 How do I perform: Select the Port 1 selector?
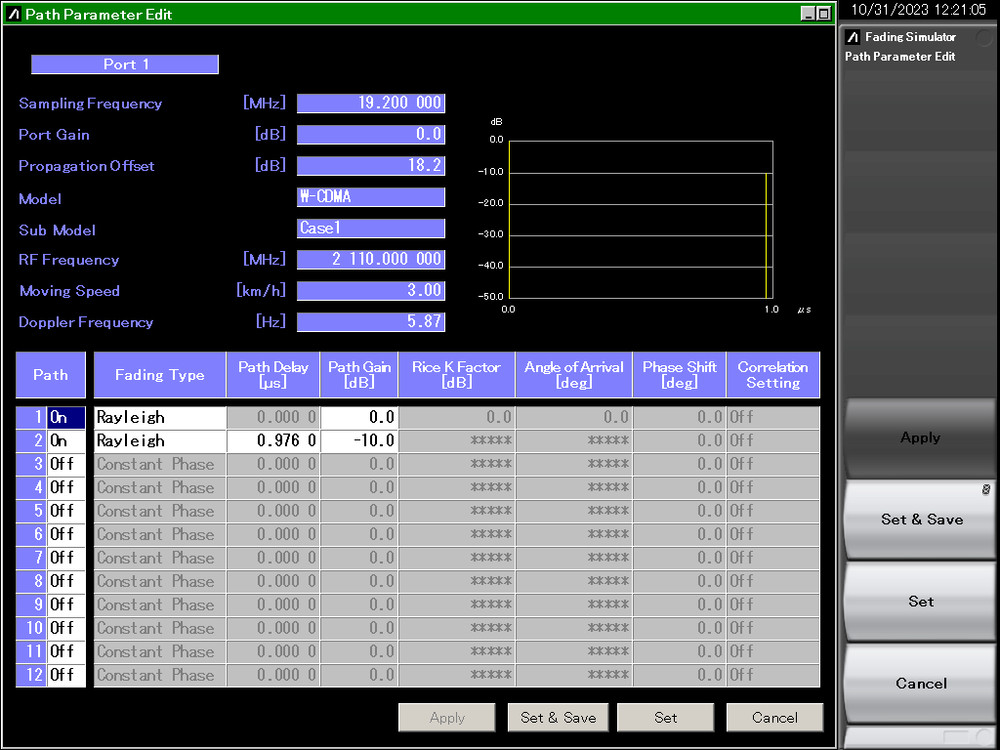[125, 64]
